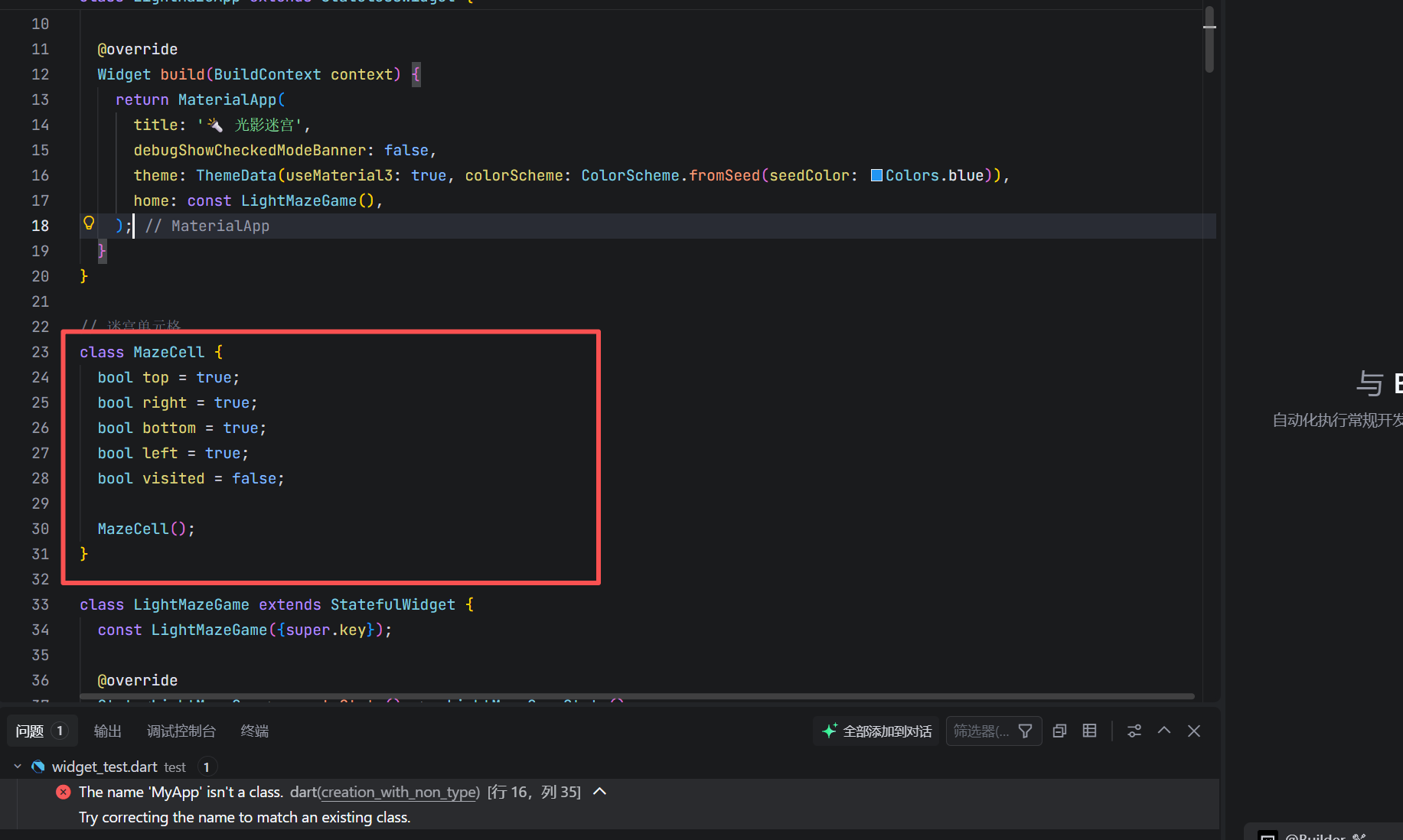Click the 'class MazeCell' declaration text

pyautogui.click(x=142, y=352)
